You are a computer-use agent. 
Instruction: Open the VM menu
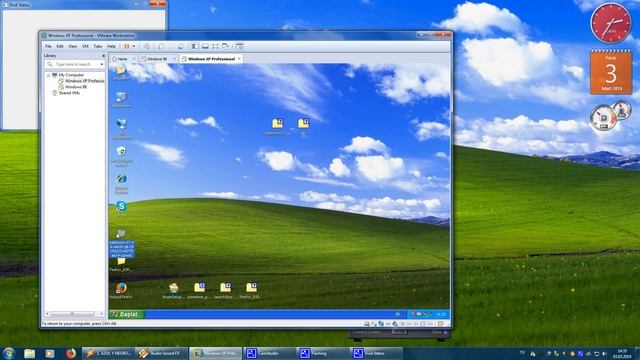click(x=85, y=47)
